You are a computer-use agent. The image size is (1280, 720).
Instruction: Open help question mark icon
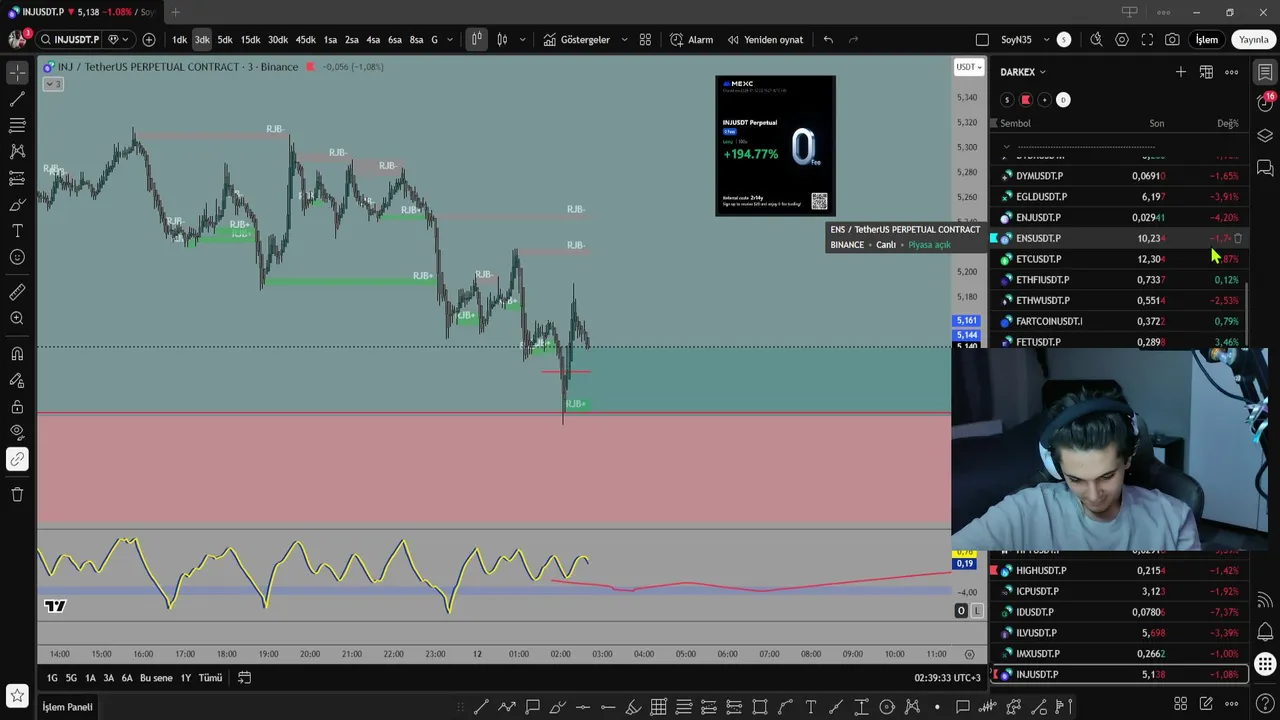click(x=1265, y=704)
